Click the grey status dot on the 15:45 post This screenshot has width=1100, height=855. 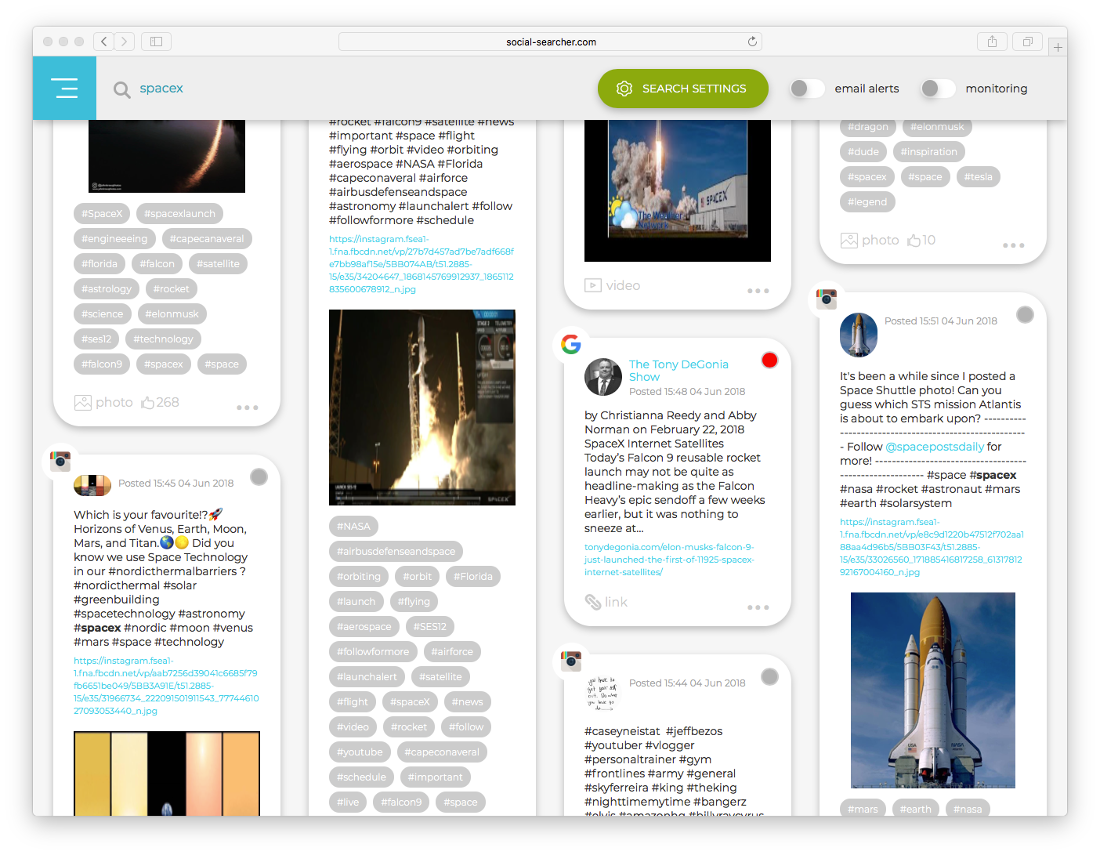259,477
